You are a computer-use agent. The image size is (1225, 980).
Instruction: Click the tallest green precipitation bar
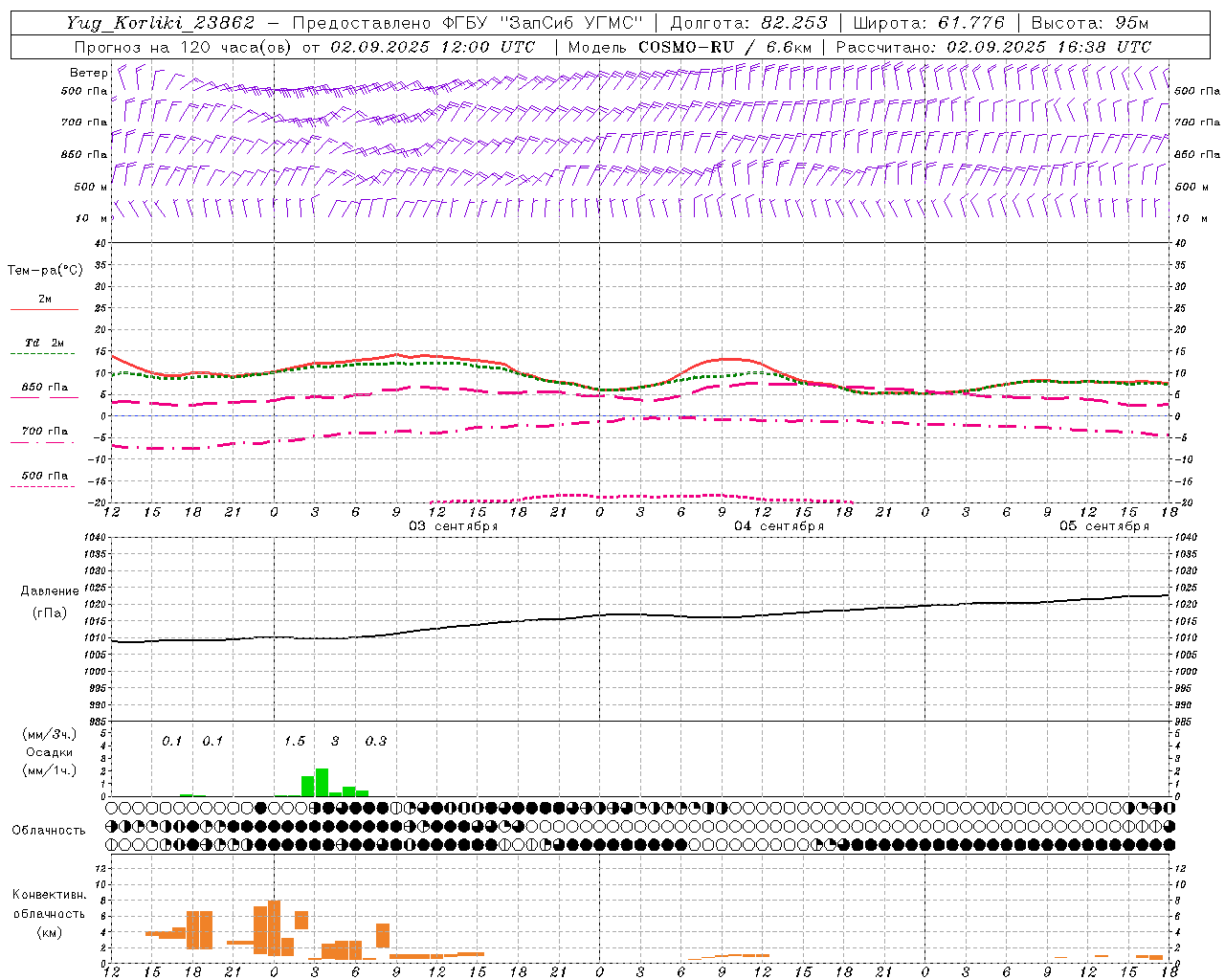(x=322, y=783)
